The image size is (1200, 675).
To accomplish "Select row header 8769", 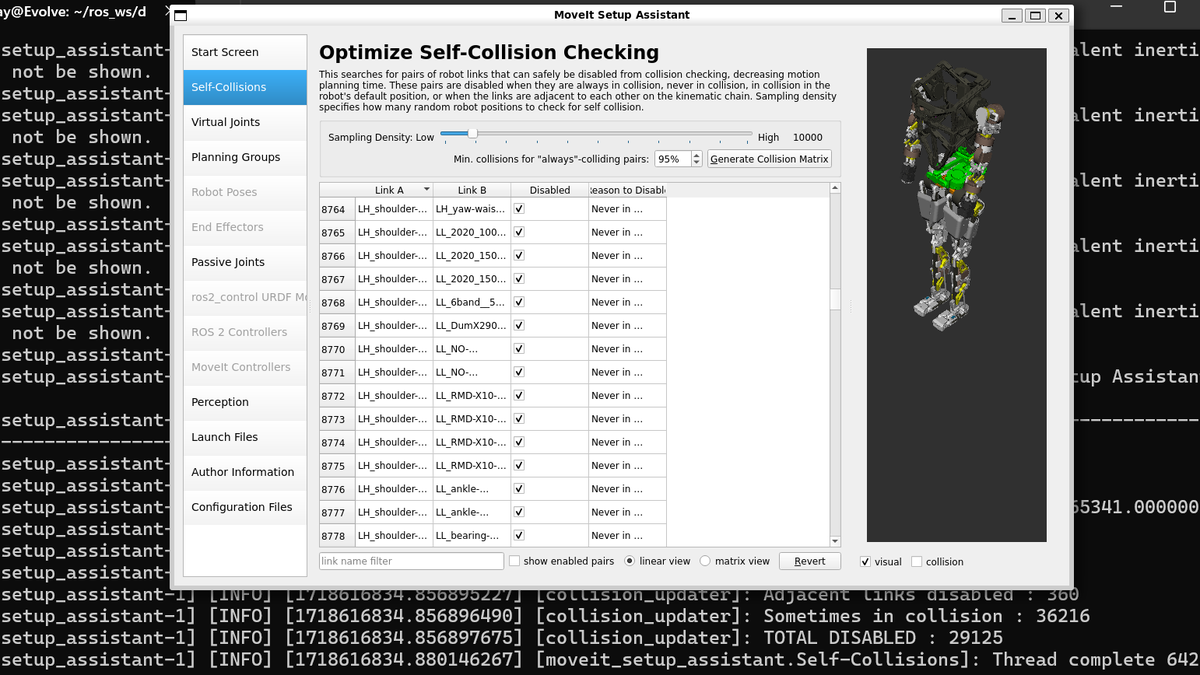I will pyautogui.click(x=337, y=326).
